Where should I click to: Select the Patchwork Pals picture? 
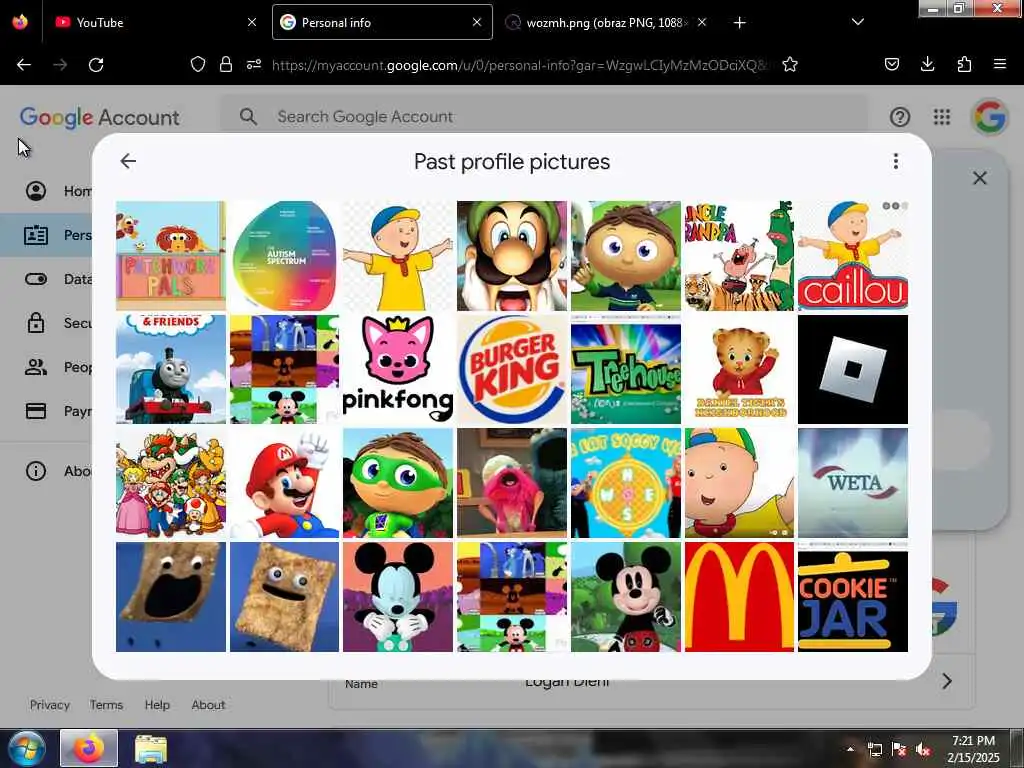click(x=170, y=255)
